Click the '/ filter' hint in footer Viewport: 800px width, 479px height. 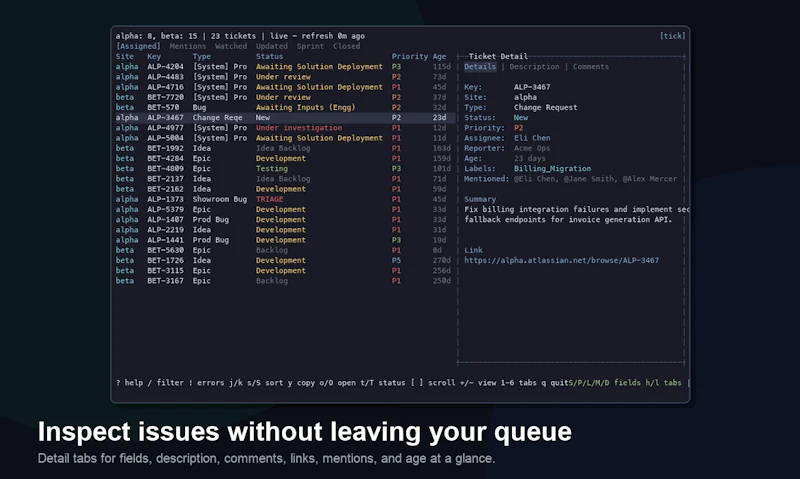coord(165,383)
